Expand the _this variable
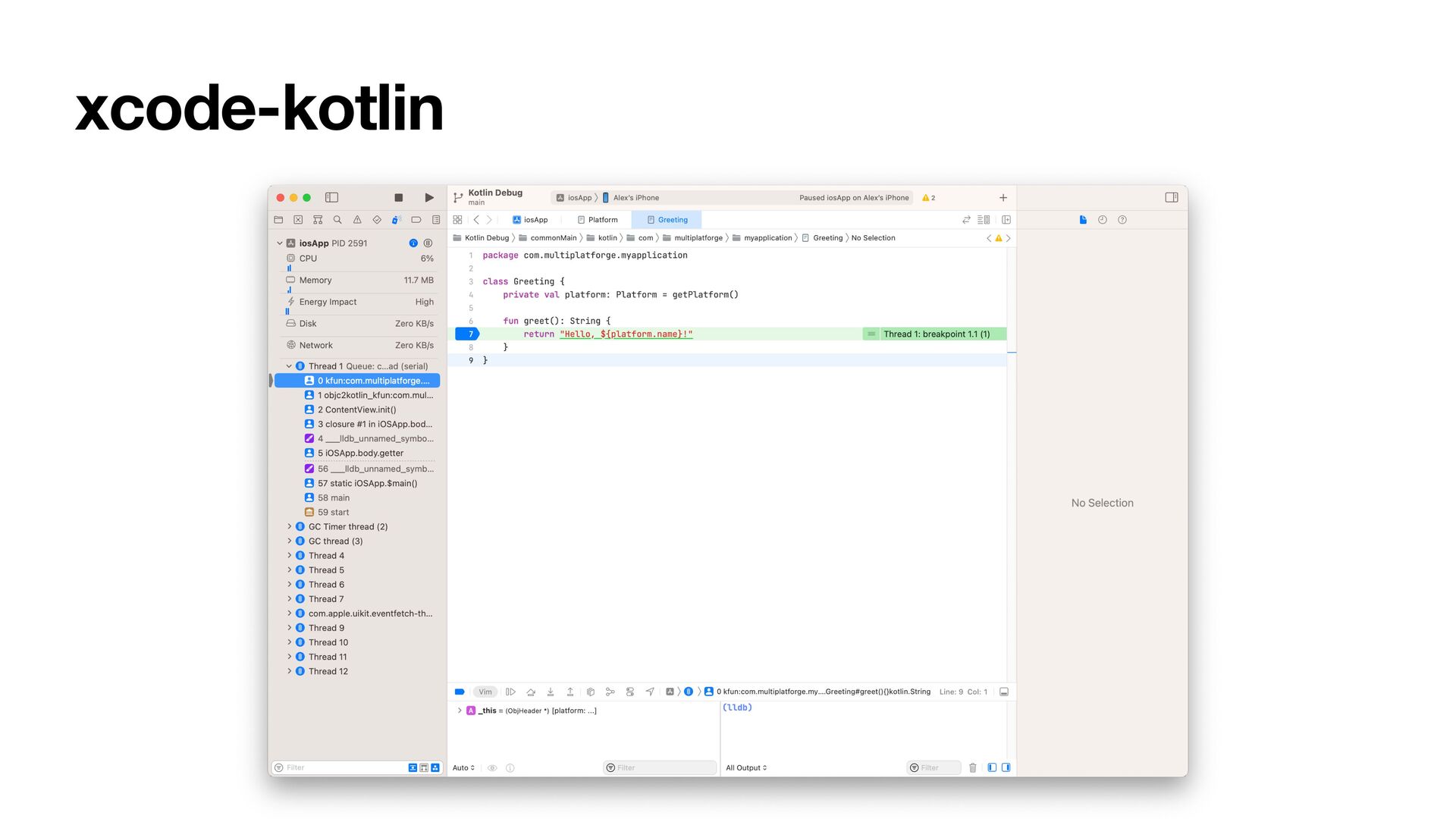Screen dimensions: 1456x819 click(x=460, y=711)
